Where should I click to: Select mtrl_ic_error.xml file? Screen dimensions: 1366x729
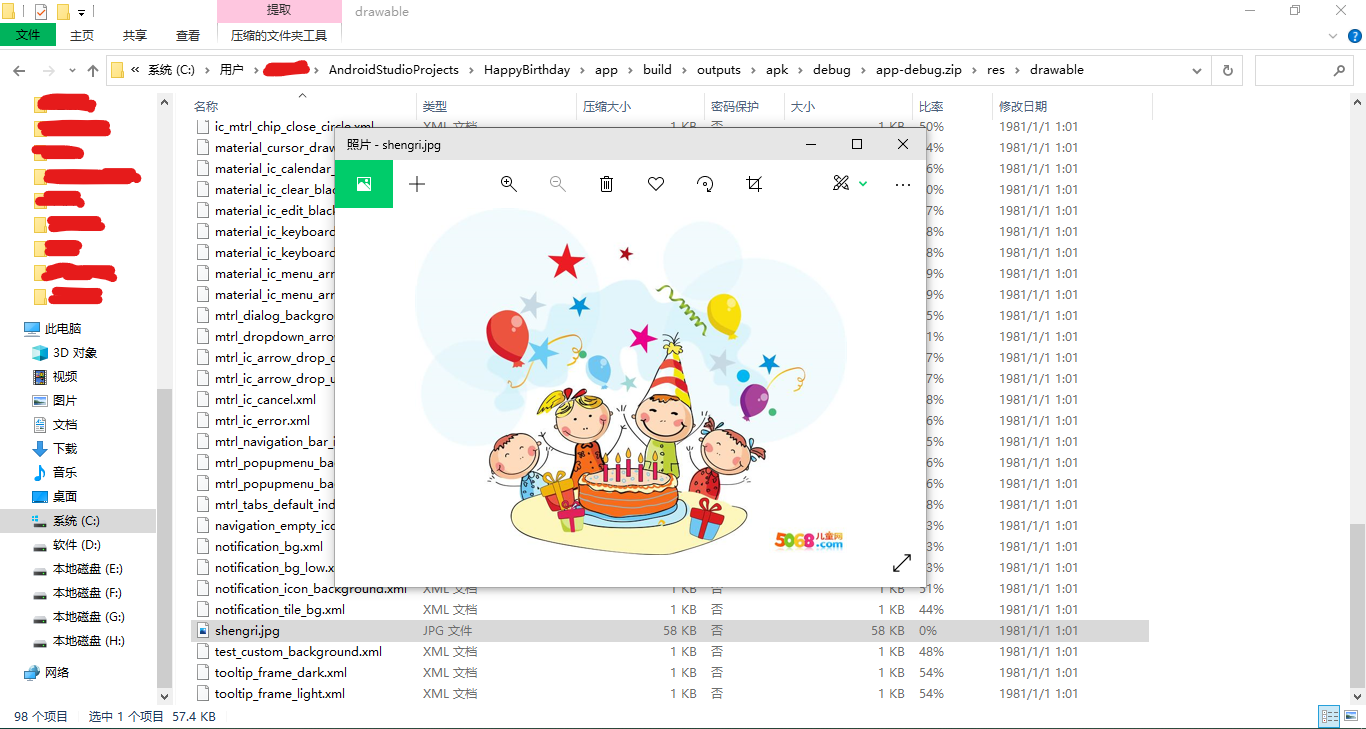(x=262, y=421)
